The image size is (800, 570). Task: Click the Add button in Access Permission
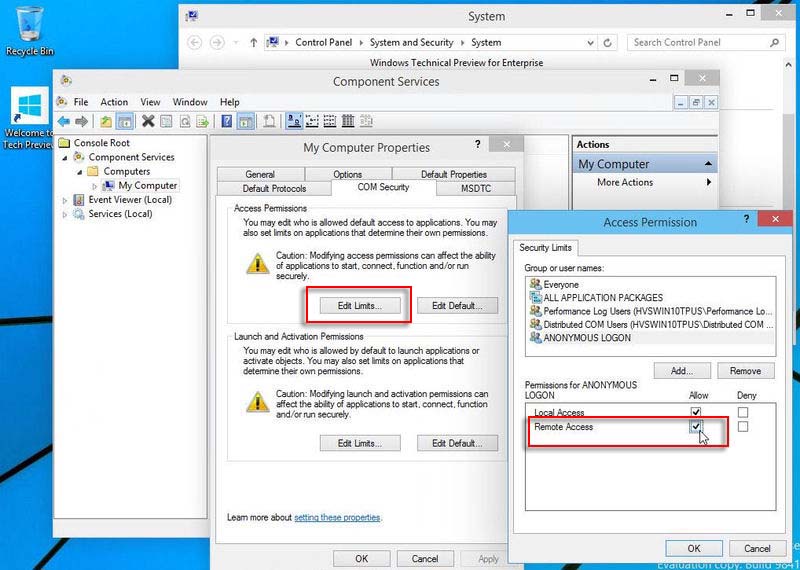coord(682,371)
